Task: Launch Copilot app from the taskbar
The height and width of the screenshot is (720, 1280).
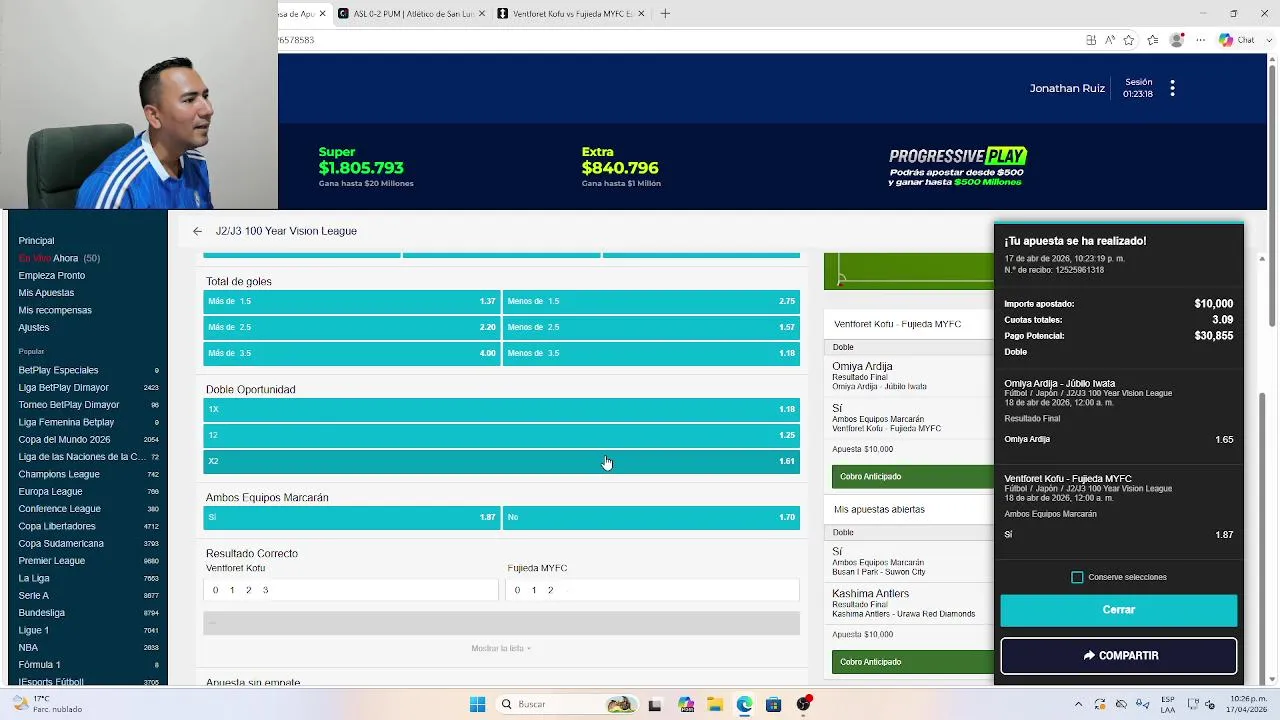Action: pyautogui.click(x=686, y=704)
